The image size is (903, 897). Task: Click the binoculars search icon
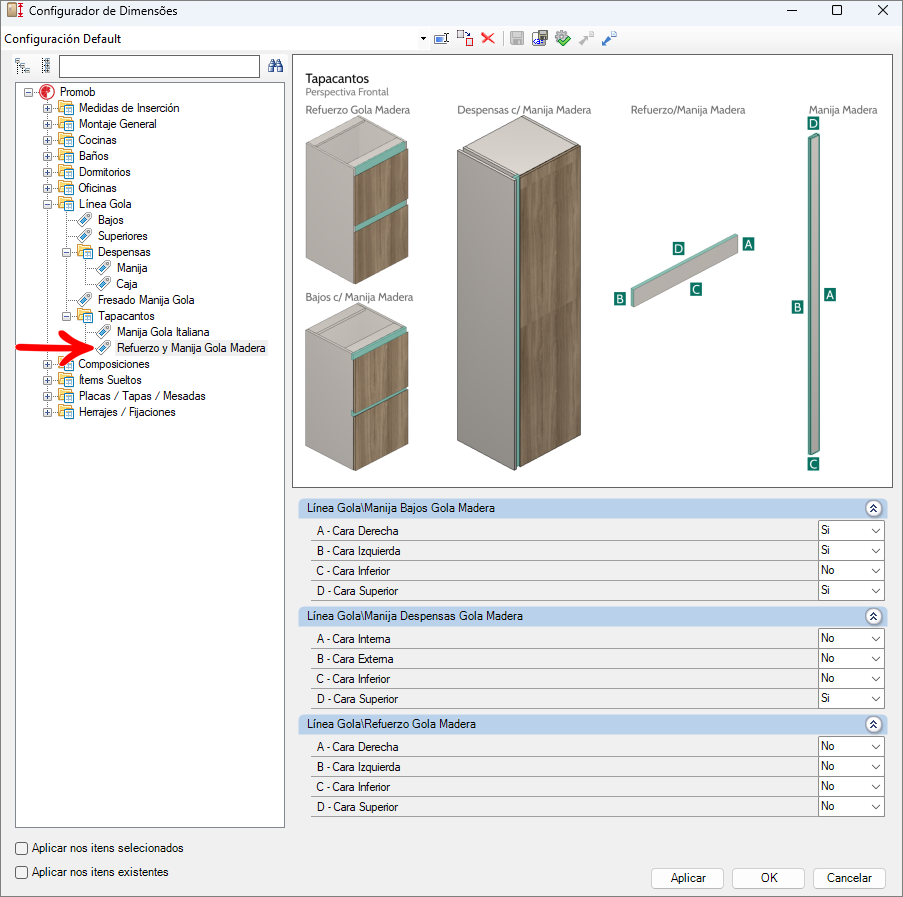click(x=275, y=66)
